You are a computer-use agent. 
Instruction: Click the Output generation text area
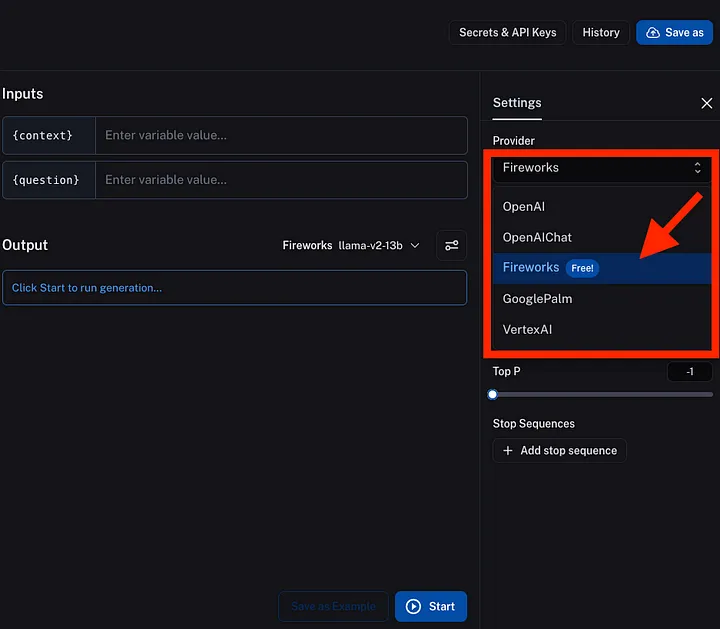[234, 287]
